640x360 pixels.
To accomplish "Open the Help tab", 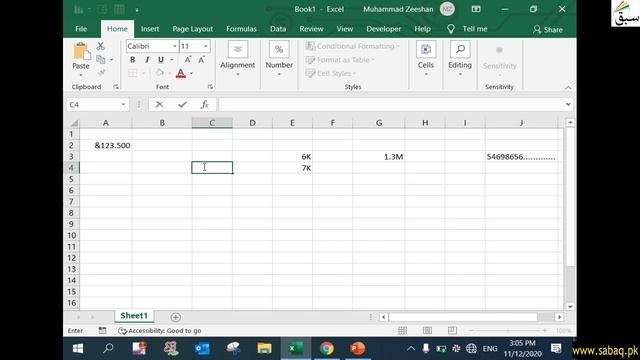I will 422,29.
